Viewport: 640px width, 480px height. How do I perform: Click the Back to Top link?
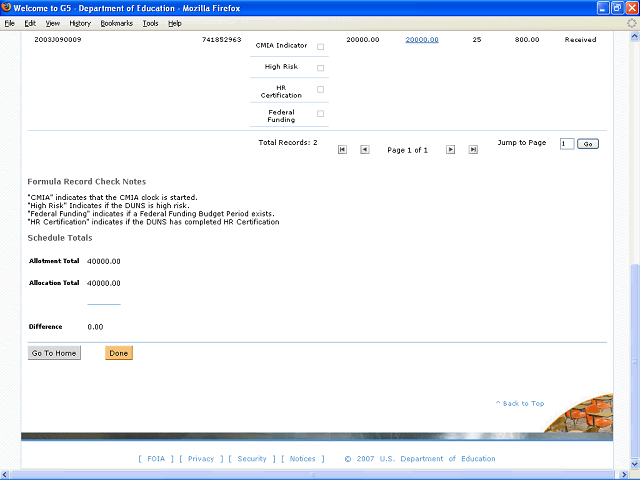pyautogui.click(x=520, y=403)
